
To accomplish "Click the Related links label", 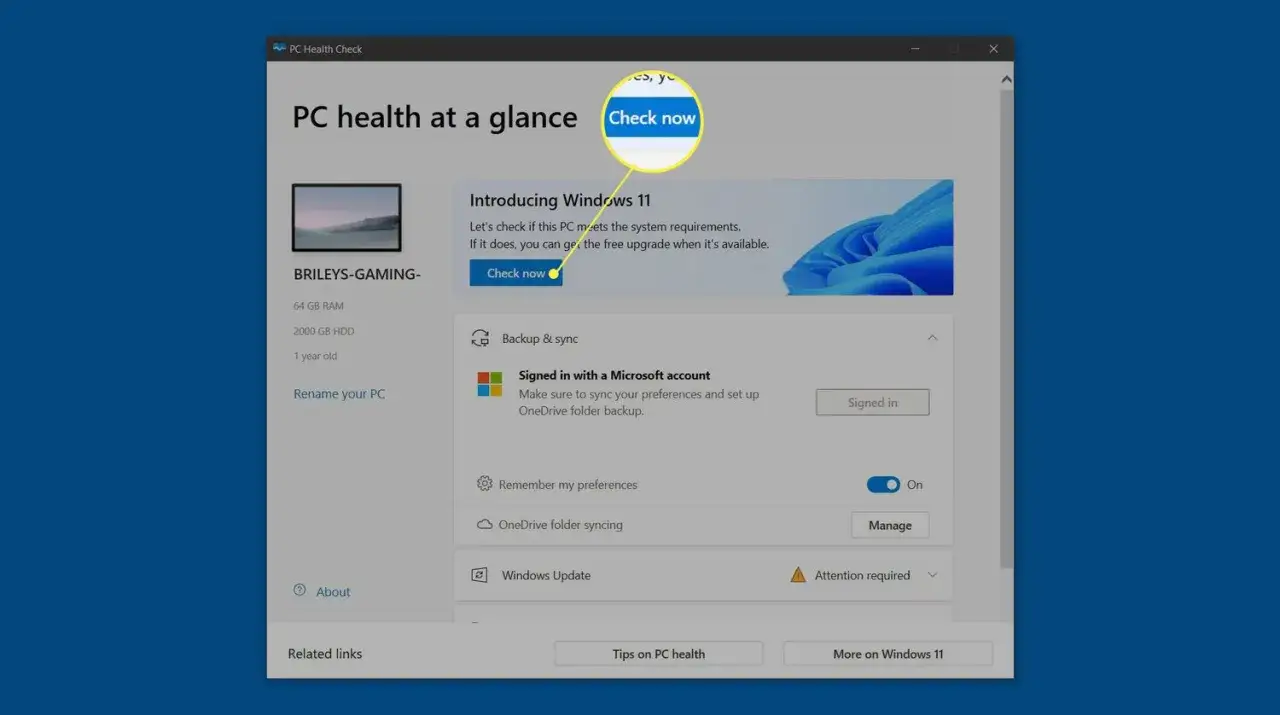I will tap(325, 654).
